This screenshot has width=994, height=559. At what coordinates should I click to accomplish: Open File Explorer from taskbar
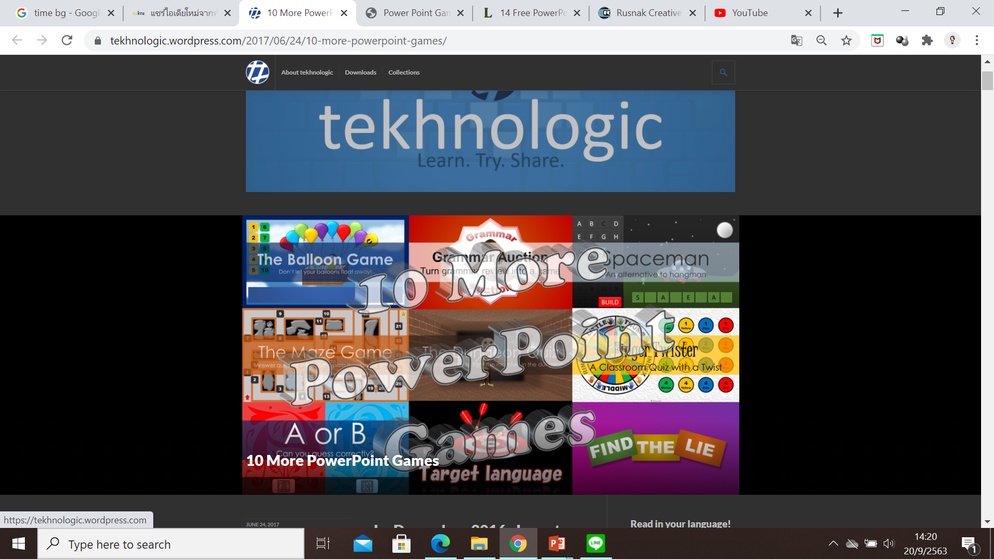click(479, 543)
